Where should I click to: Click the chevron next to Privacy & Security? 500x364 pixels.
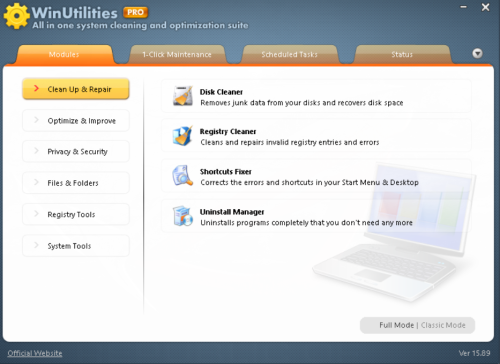36,151
